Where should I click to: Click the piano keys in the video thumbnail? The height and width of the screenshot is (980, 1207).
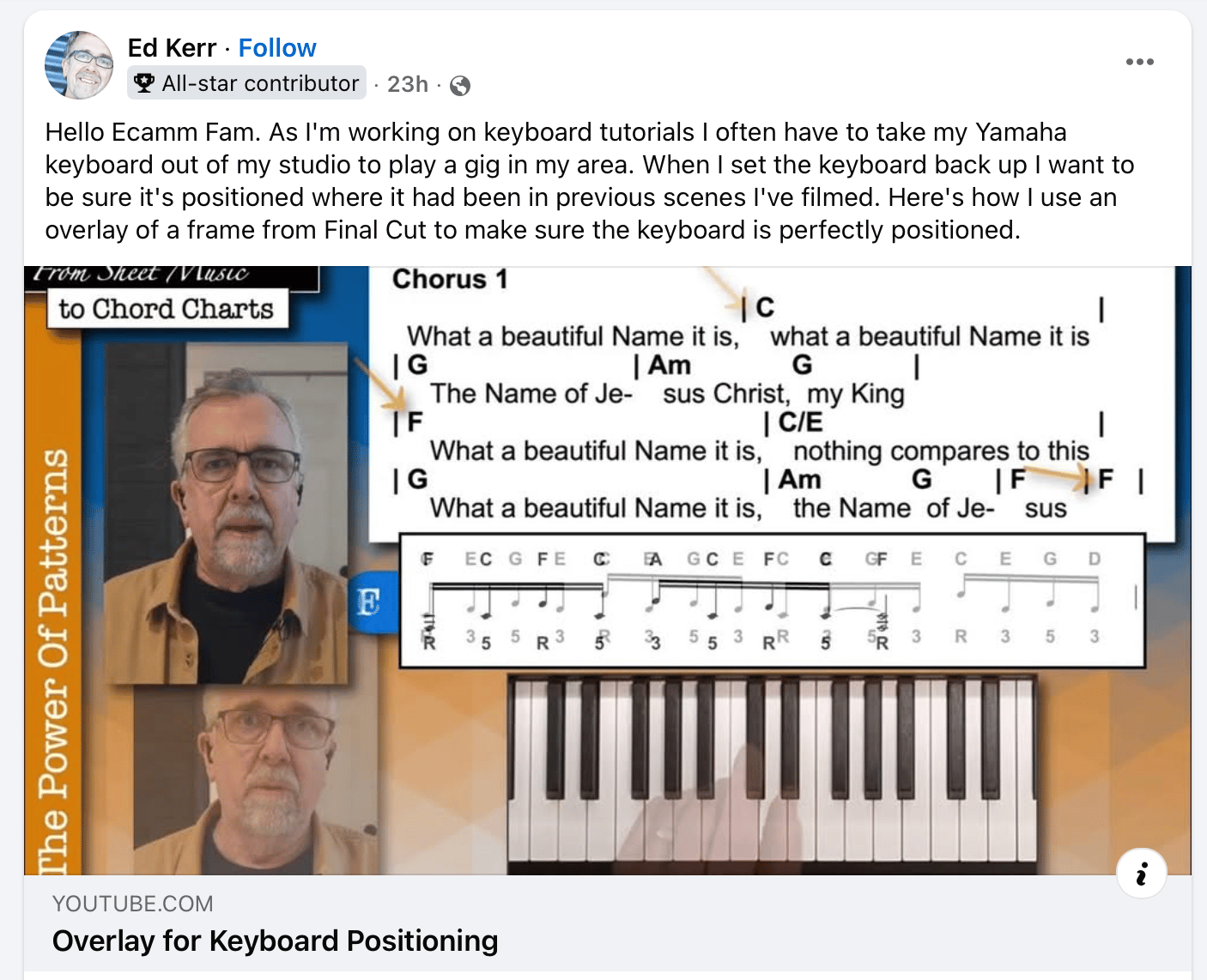pyautogui.click(x=773, y=772)
